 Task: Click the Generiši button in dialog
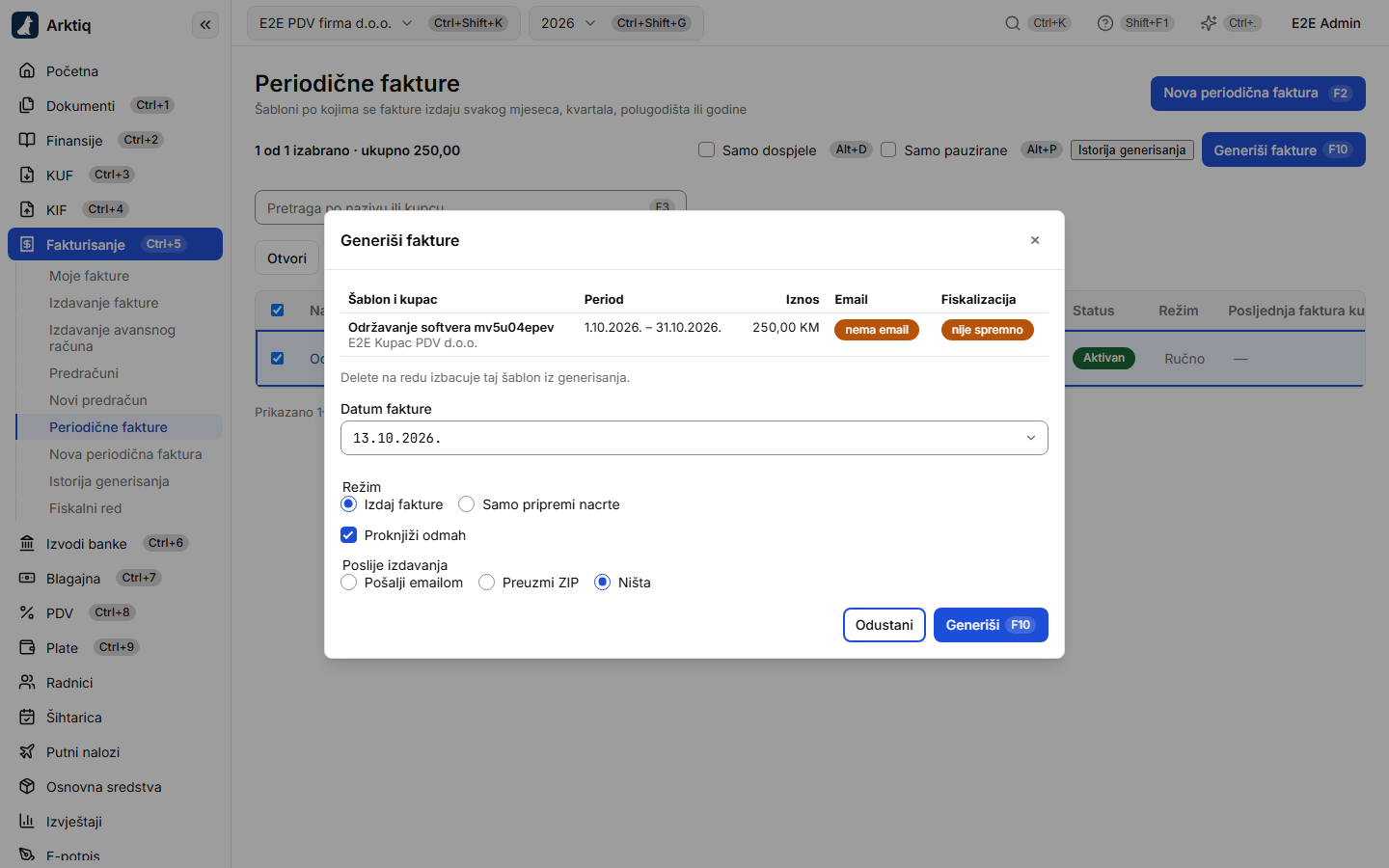point(991,625)
